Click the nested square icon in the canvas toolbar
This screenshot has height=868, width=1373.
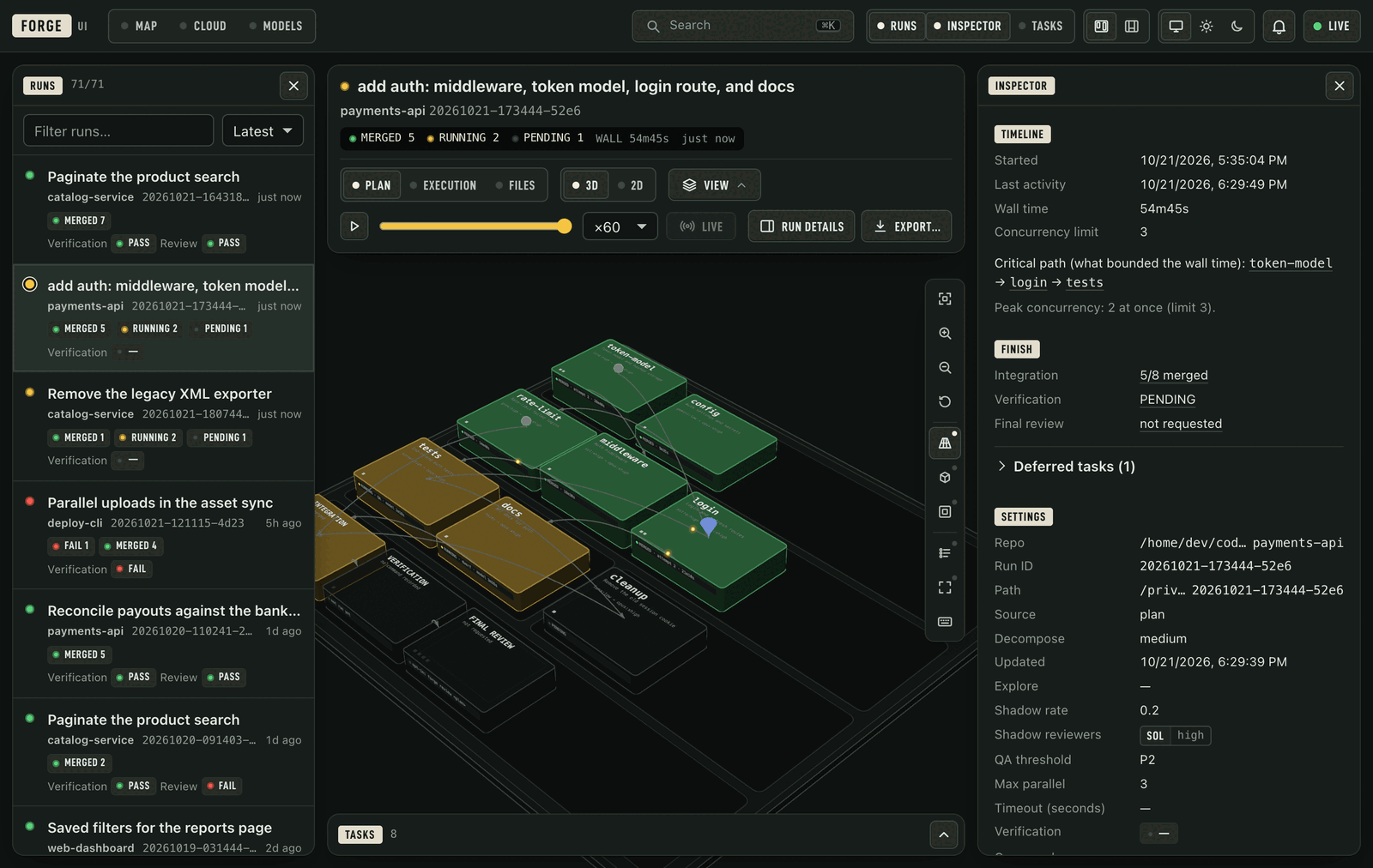(945, 512)
